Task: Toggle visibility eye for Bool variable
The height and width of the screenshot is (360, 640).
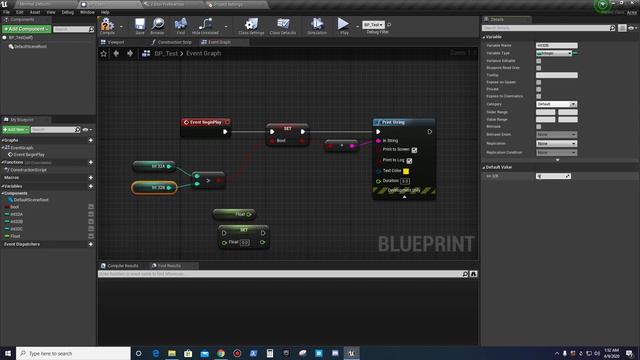Action: pos(91,207)
